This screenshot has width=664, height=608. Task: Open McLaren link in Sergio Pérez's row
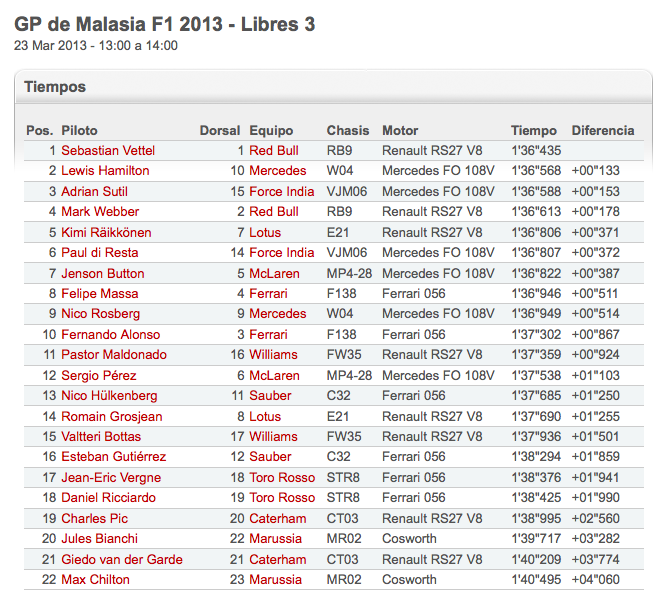point(275,376)
